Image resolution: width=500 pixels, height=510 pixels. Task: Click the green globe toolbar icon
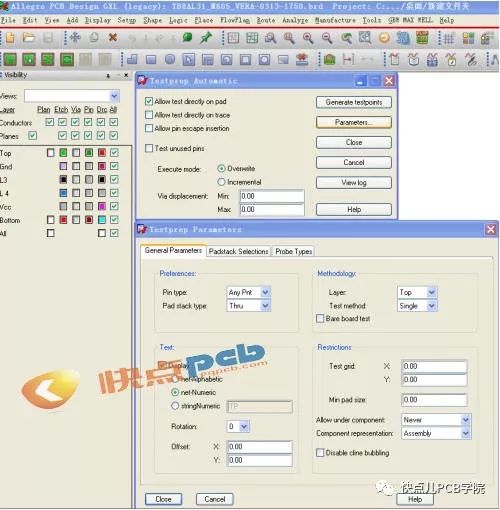click(187, 38)
